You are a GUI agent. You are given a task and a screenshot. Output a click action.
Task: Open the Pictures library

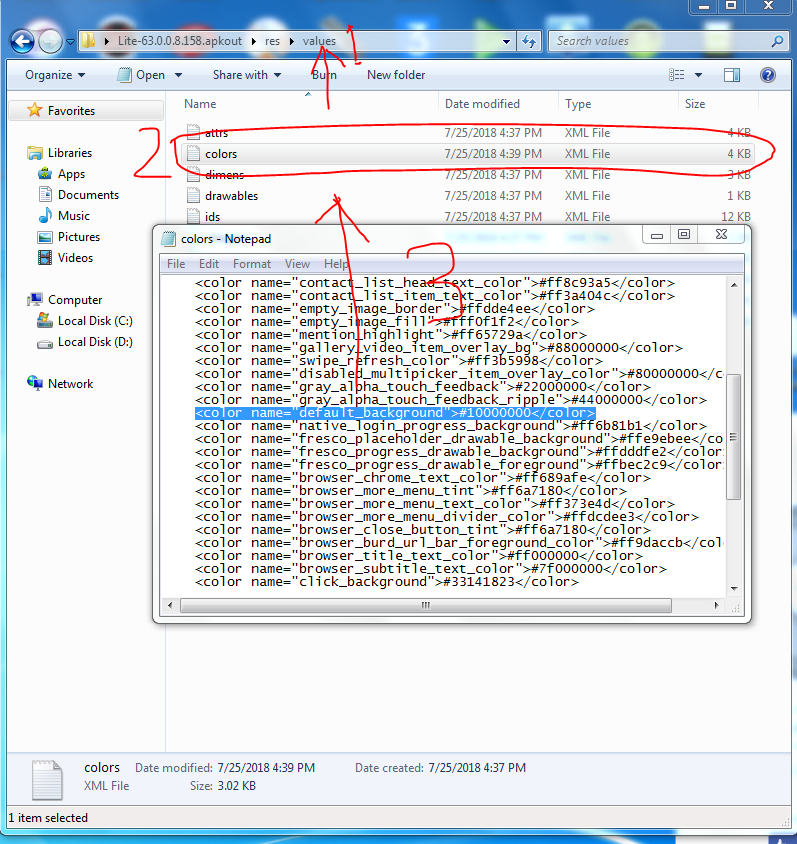coord(79,237)
